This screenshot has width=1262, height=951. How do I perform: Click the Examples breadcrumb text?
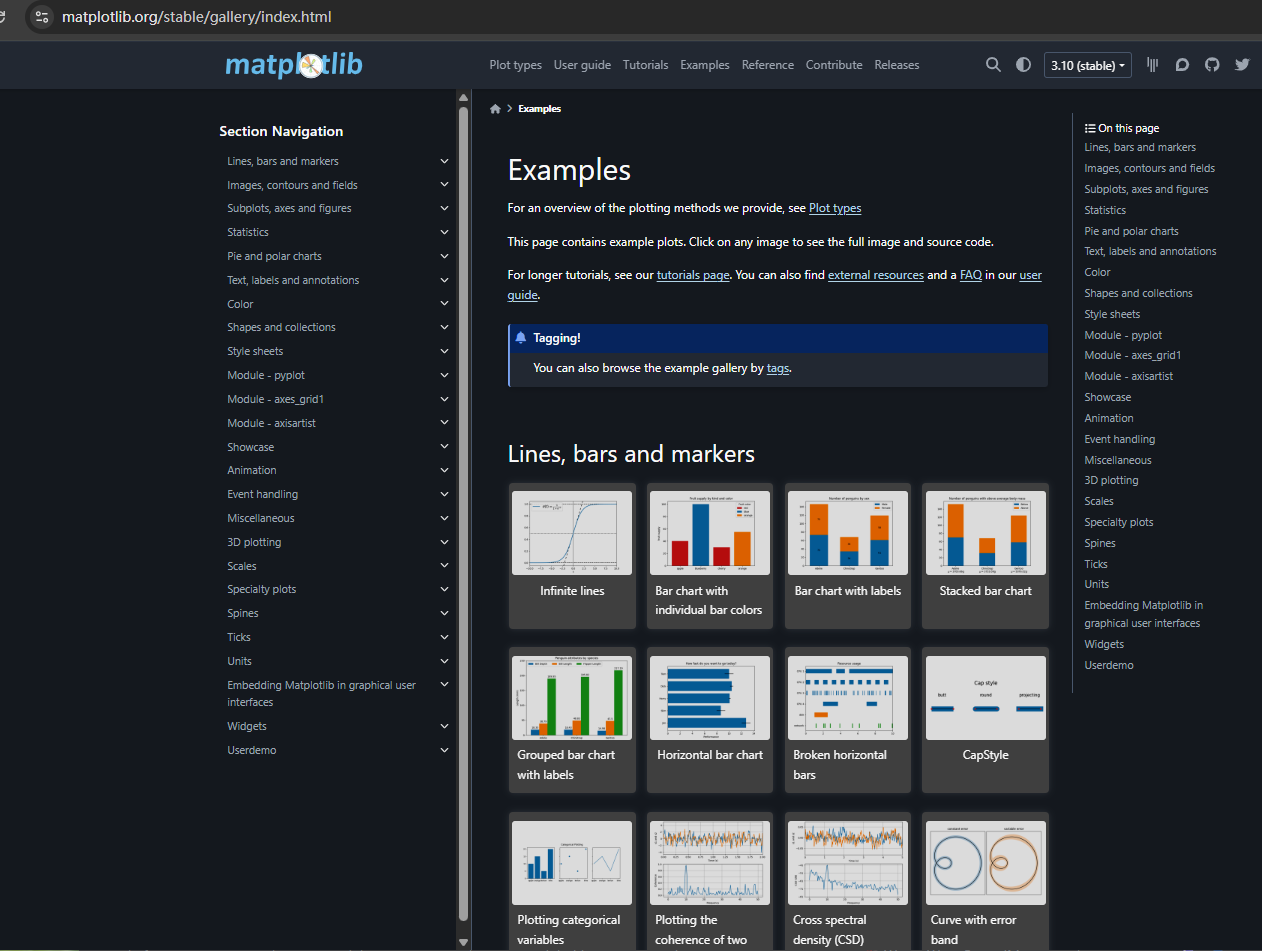tap(539, 109)
